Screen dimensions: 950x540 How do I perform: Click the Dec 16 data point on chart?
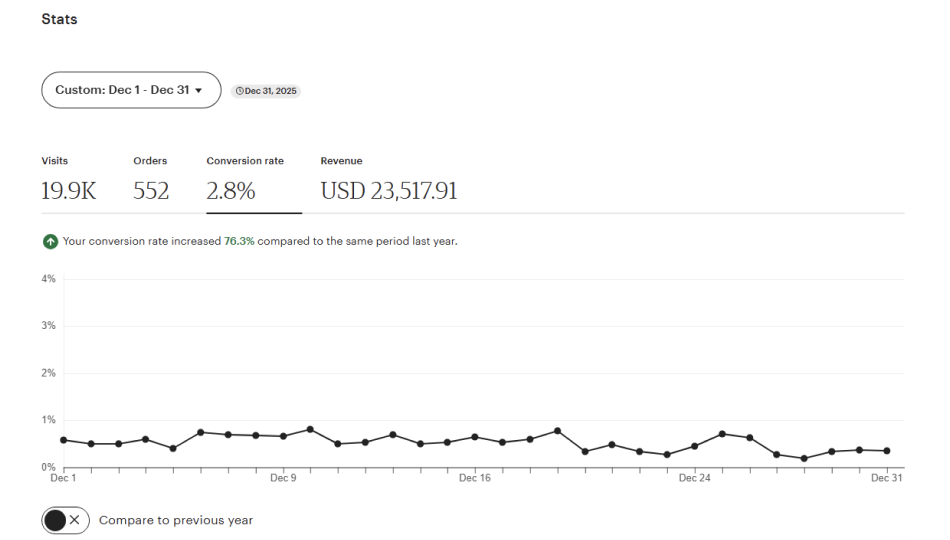[475, 437]
